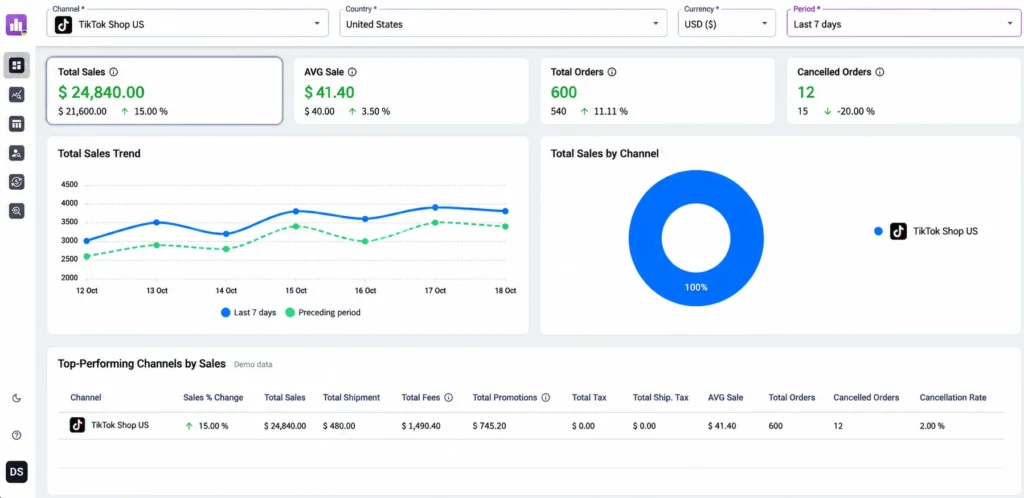Open the magnifier research sidebar icon

click(17, 210)
